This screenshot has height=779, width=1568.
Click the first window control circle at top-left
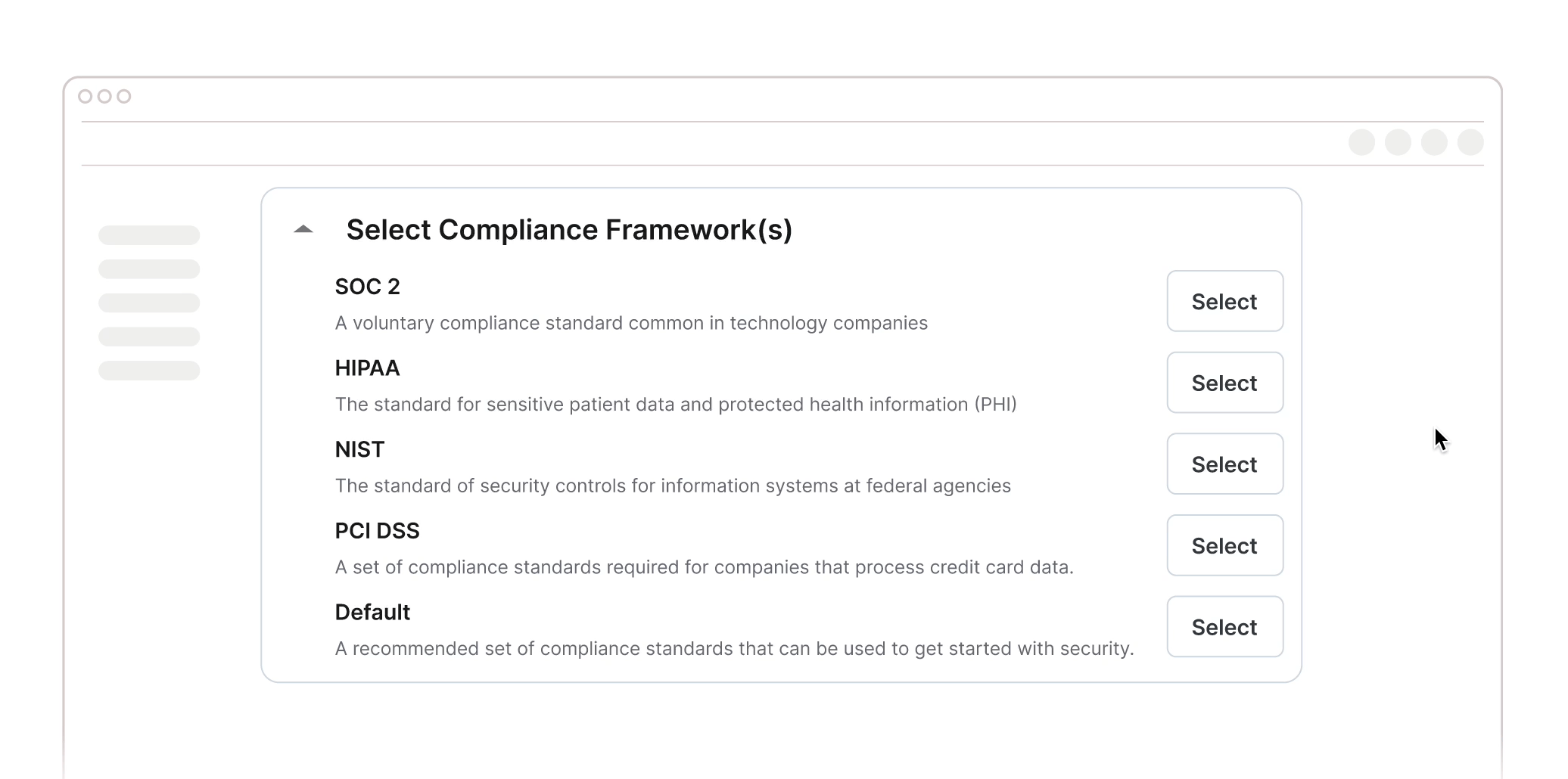pos(86,96)
